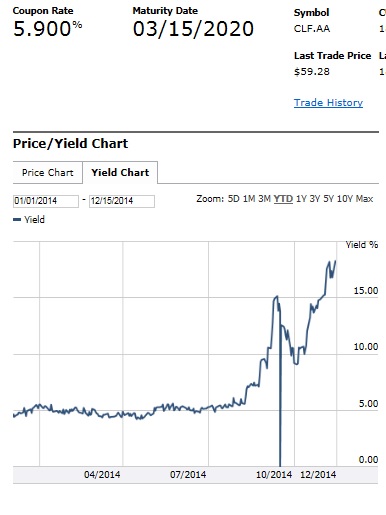Set chart zoom to 3Y

click(315, 199)
